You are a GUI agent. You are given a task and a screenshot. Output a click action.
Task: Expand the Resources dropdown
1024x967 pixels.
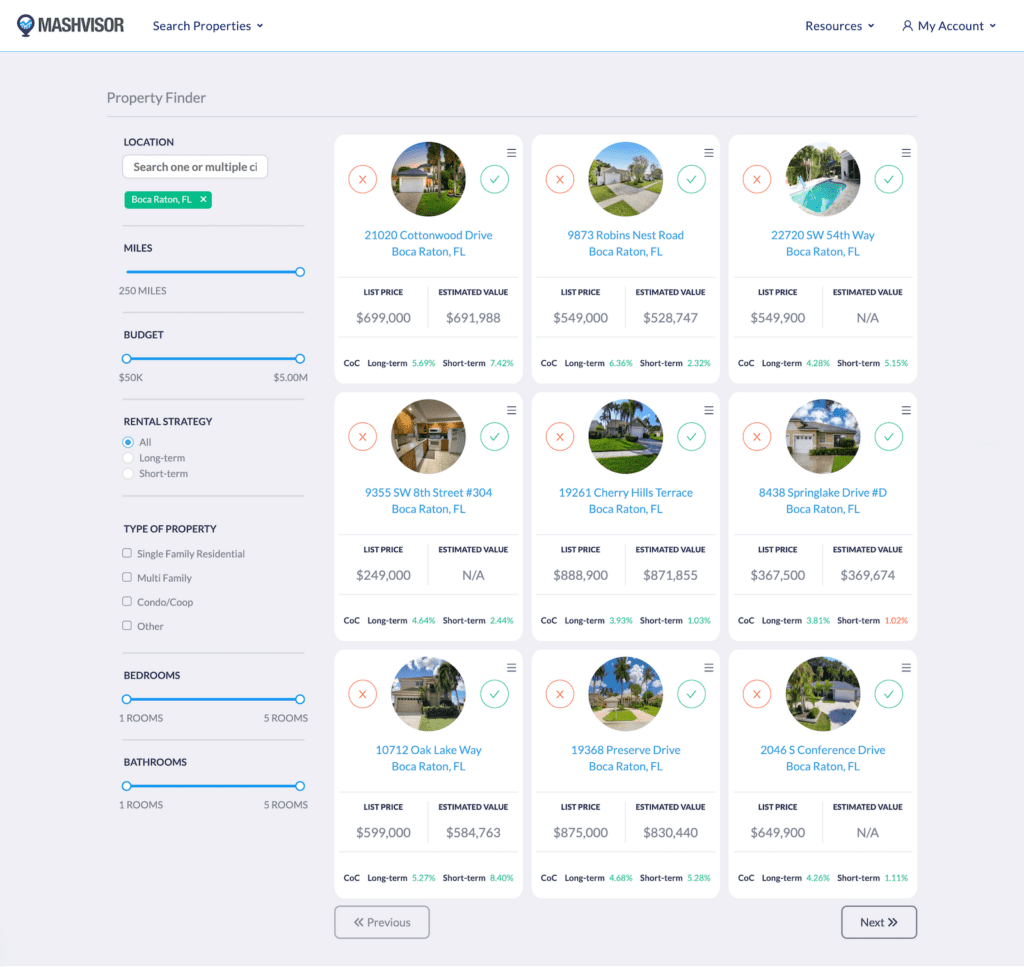[839, 25]
